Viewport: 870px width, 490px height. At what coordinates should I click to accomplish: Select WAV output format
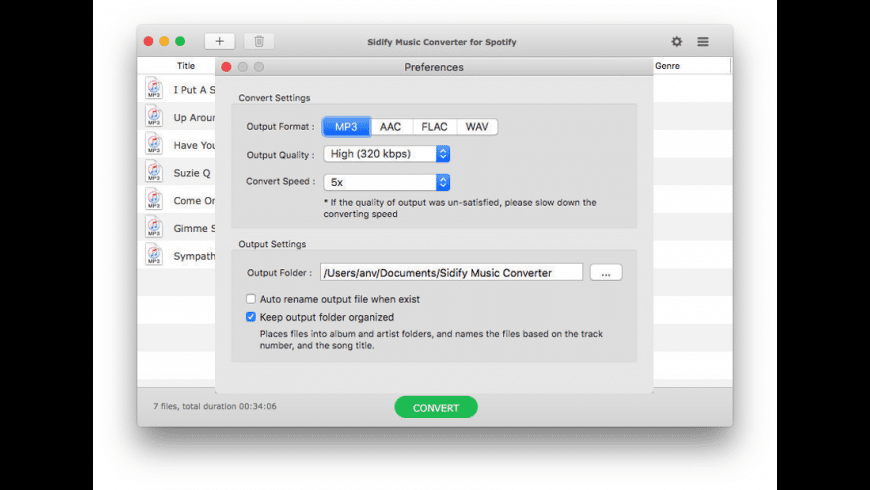[477, 127]
